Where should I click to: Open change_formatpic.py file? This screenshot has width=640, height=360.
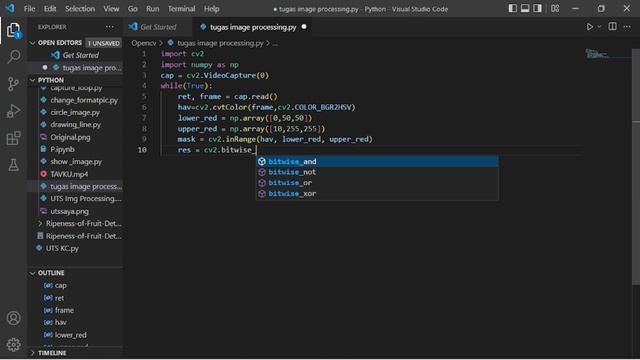76,100
